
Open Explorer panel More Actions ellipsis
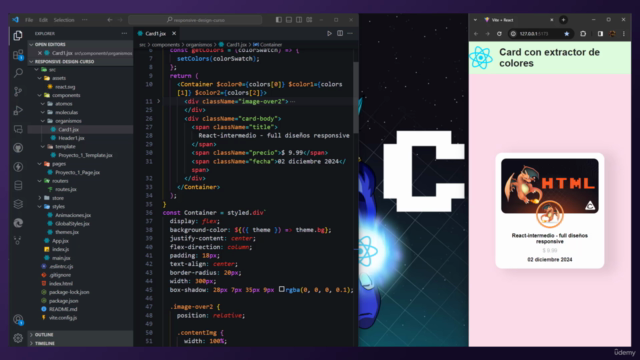click(x=124, y=33)
